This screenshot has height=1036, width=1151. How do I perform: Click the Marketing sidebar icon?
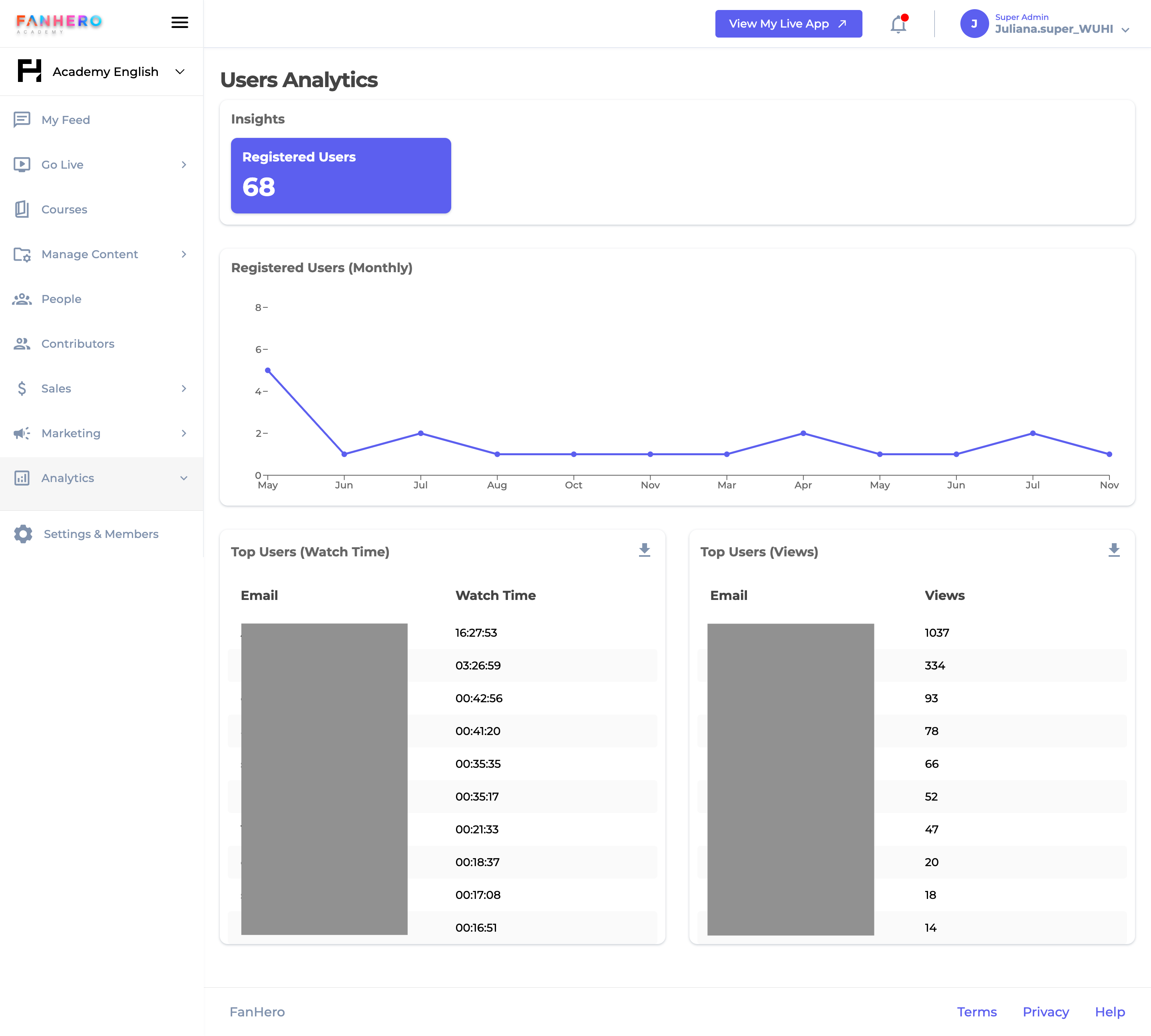(x=22, y=433)
